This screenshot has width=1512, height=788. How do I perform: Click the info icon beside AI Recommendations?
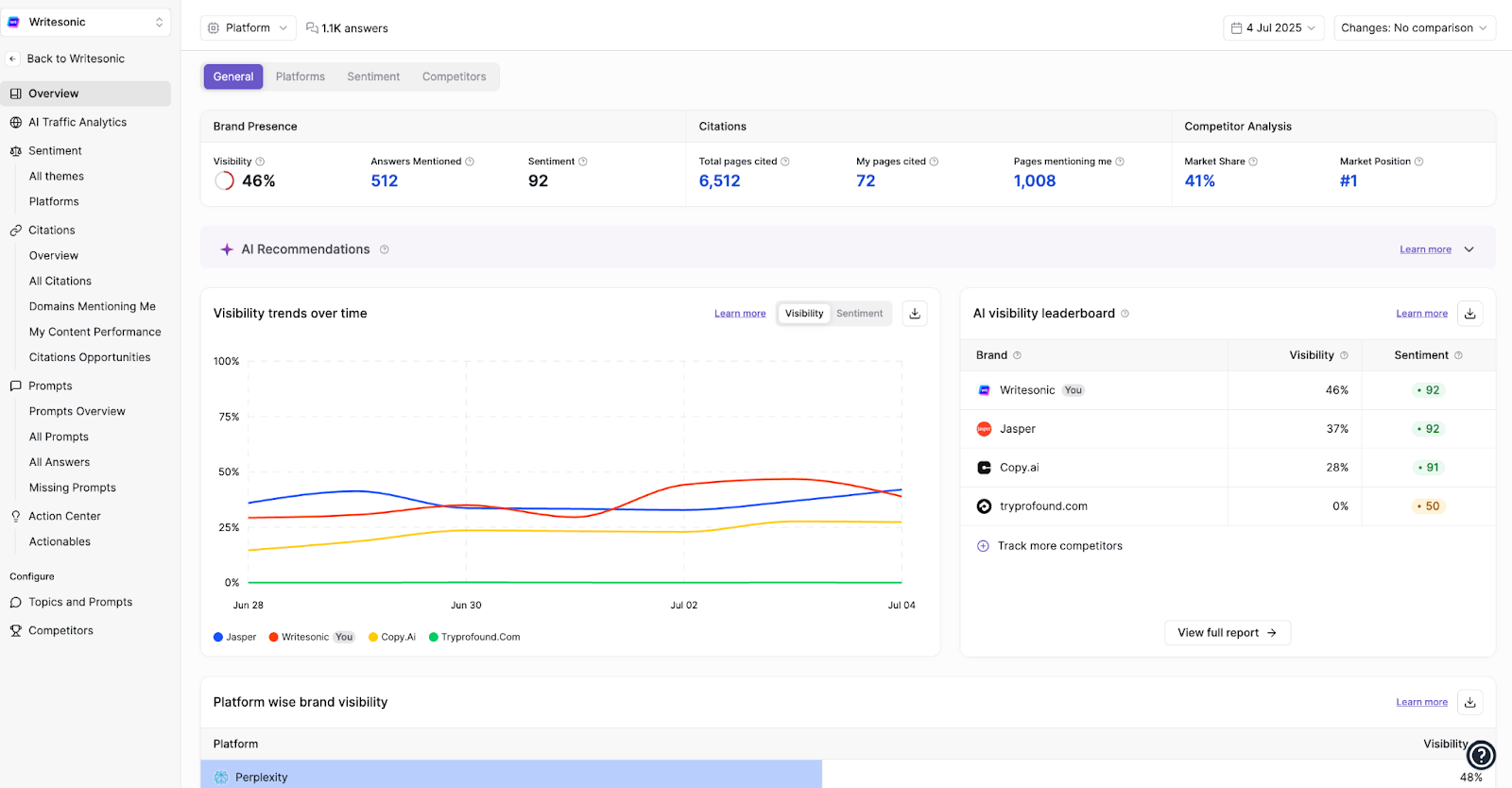pos(385,249)
